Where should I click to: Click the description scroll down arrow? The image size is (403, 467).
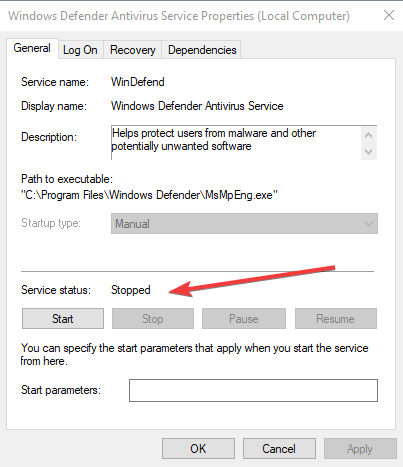368,152
